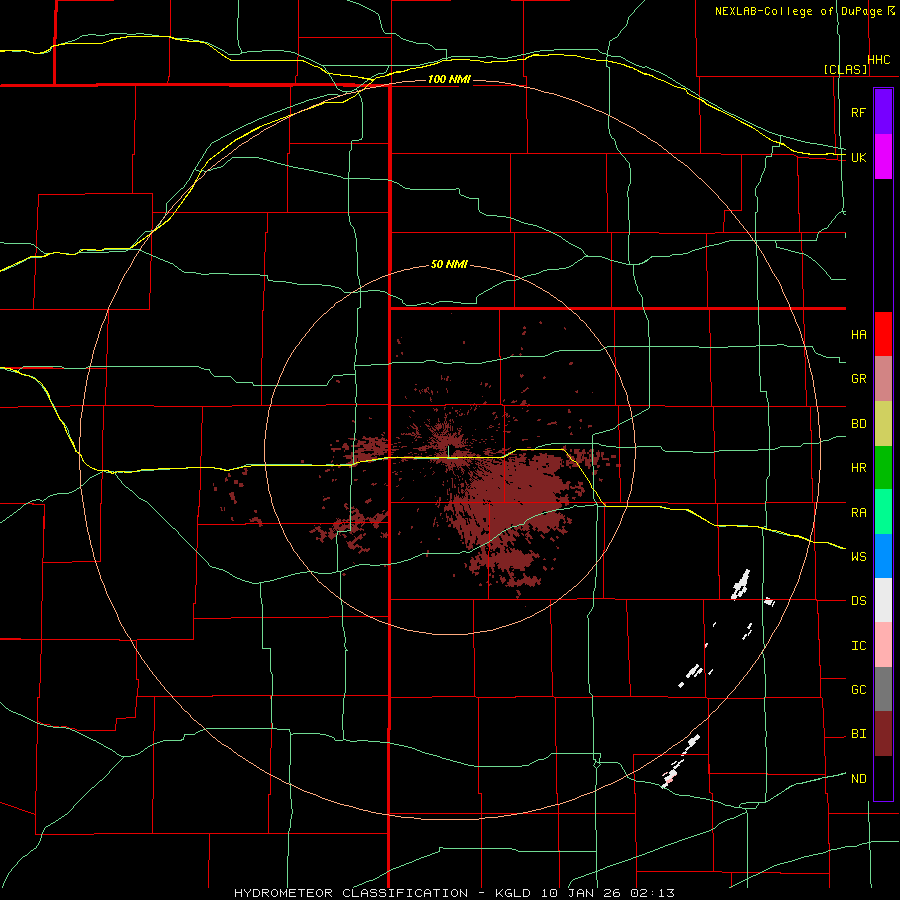Click the HR green legend swatch
900x900 pixels.
coord(883,468)
